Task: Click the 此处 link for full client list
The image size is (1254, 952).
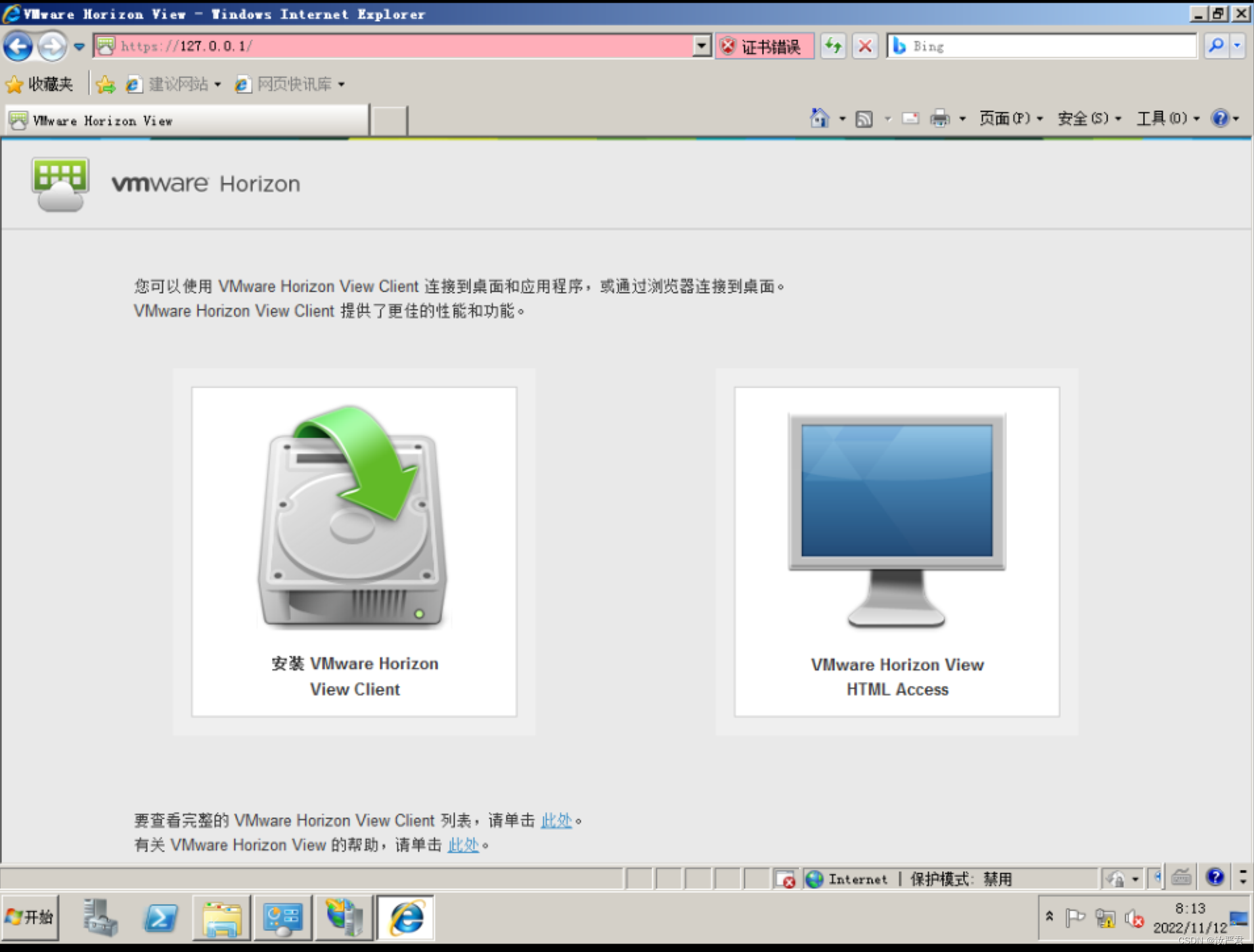Action: 556,821
